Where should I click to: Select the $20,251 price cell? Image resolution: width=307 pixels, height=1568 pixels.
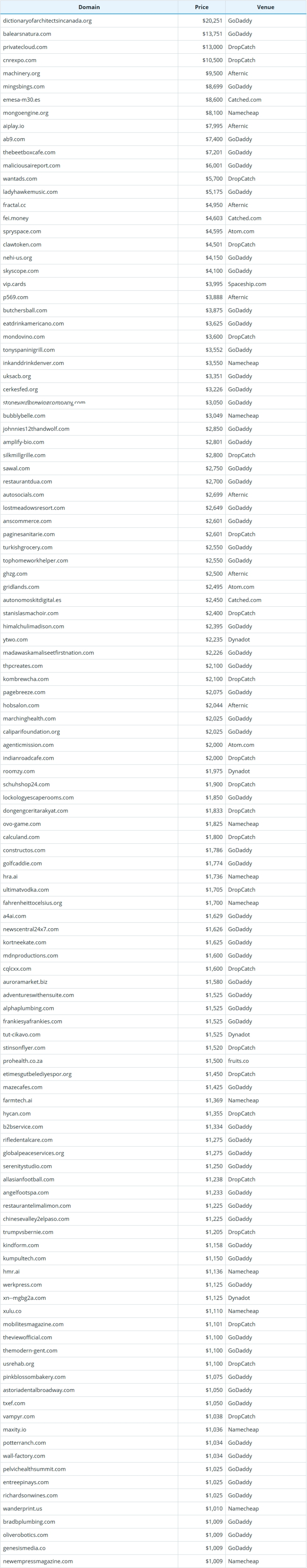pyautogui.click(x=202, y=21)
